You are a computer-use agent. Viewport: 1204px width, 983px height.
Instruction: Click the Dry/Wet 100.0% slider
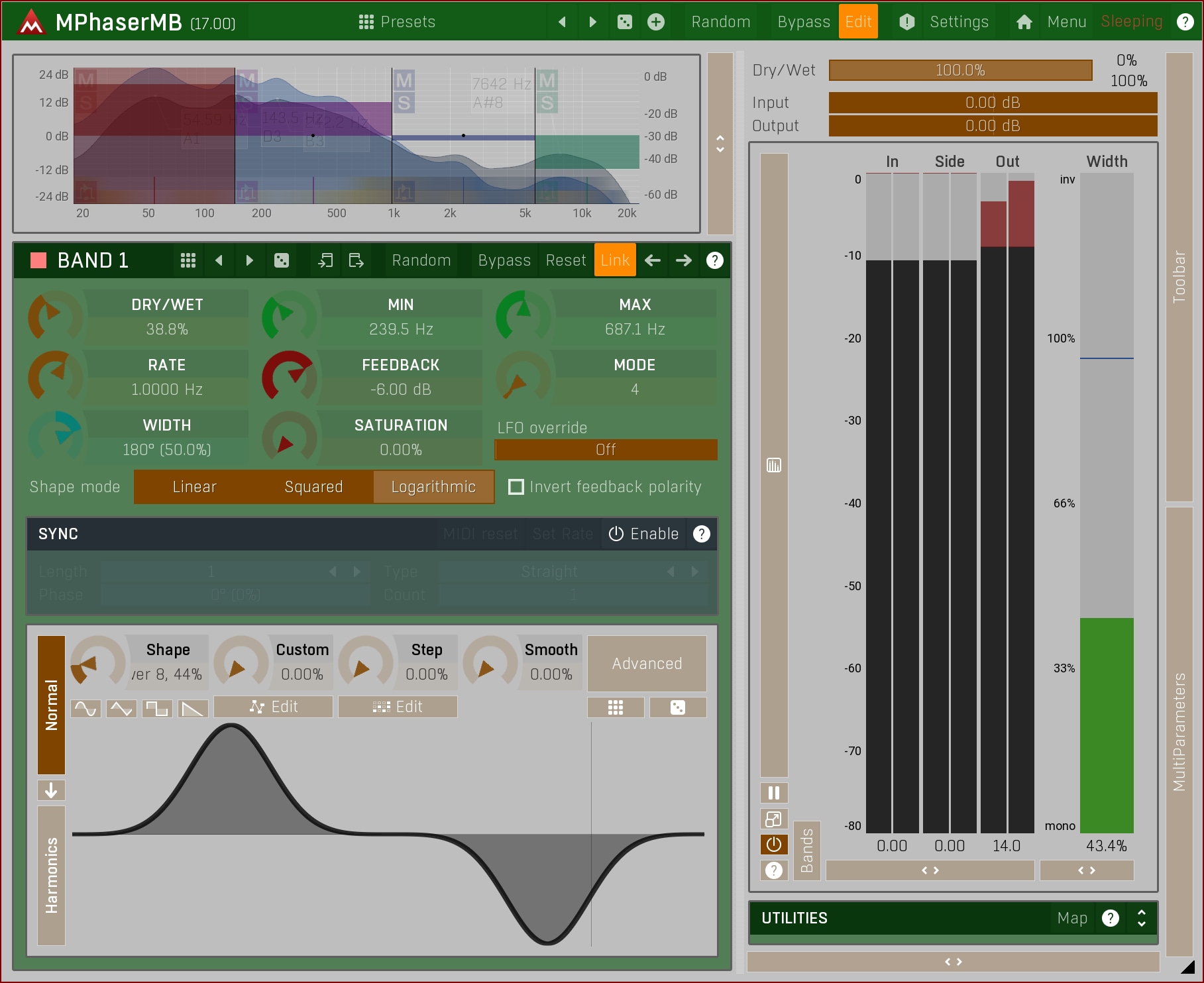[959, 70]
